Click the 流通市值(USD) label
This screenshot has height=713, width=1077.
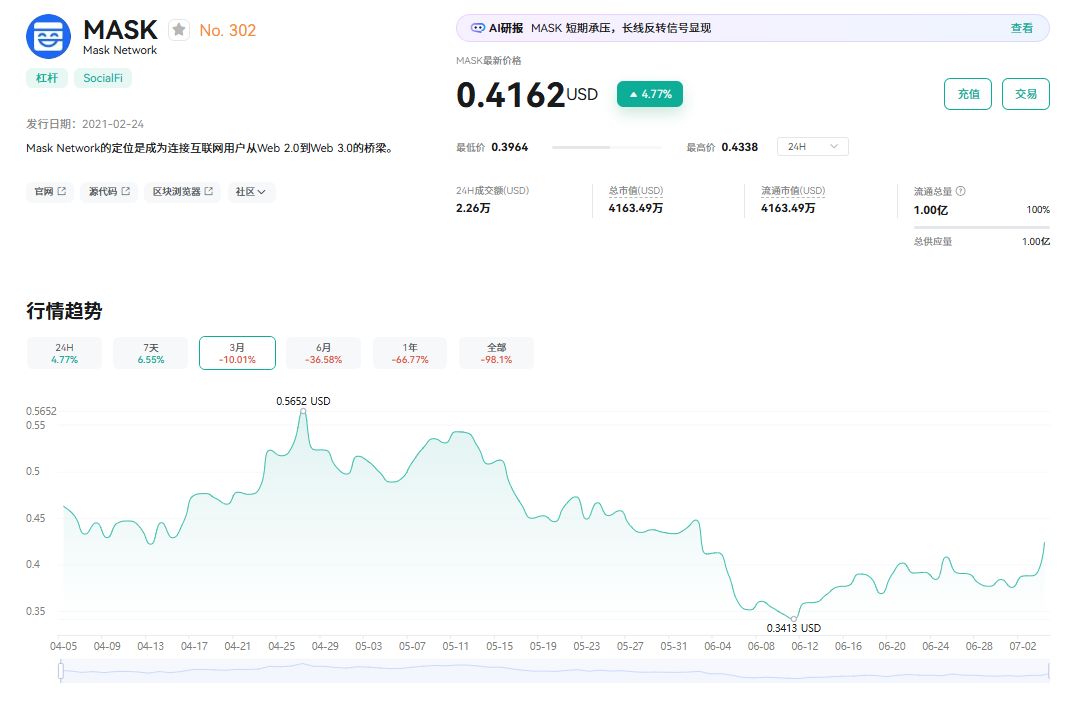click(x=793, y=190)
